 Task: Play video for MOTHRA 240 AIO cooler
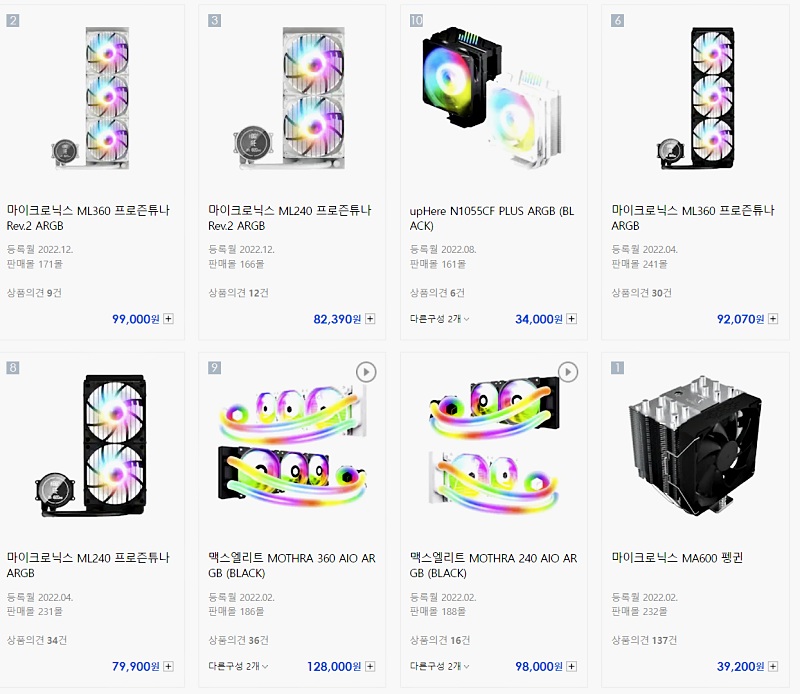(568, 372)
